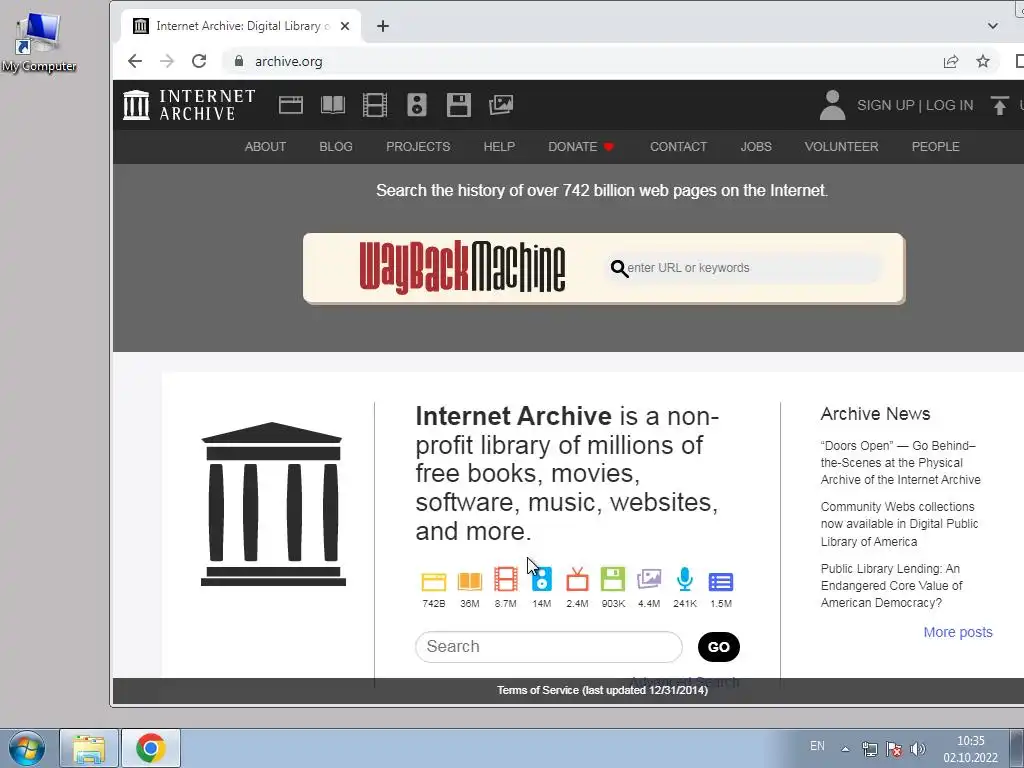Open the CONTACT menu item
Image resolution: width=1024 pixels, height=768 pixels.
(x=678, y=147)
